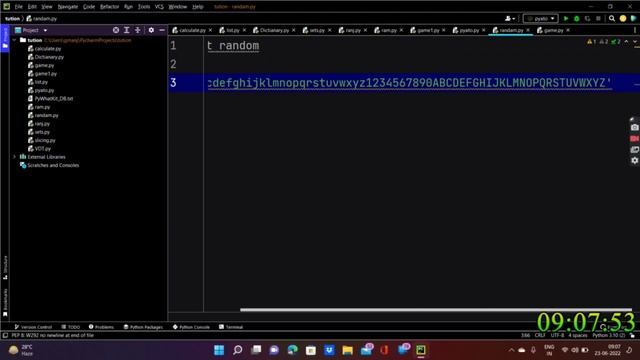Viewport: 640px width, 360px height.
Task: Open the Refactor menu
Action: point(109,7)
